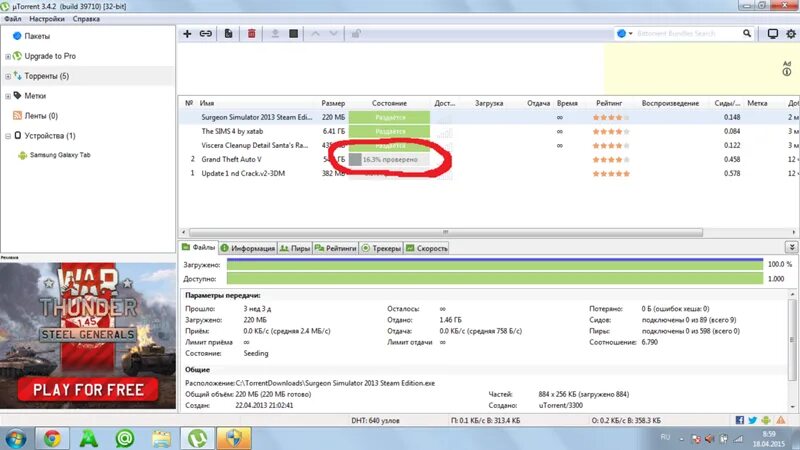This screenshot has width=800, height=450.
Task: Click the warning triangle status icon
Action: coord(781,420)
